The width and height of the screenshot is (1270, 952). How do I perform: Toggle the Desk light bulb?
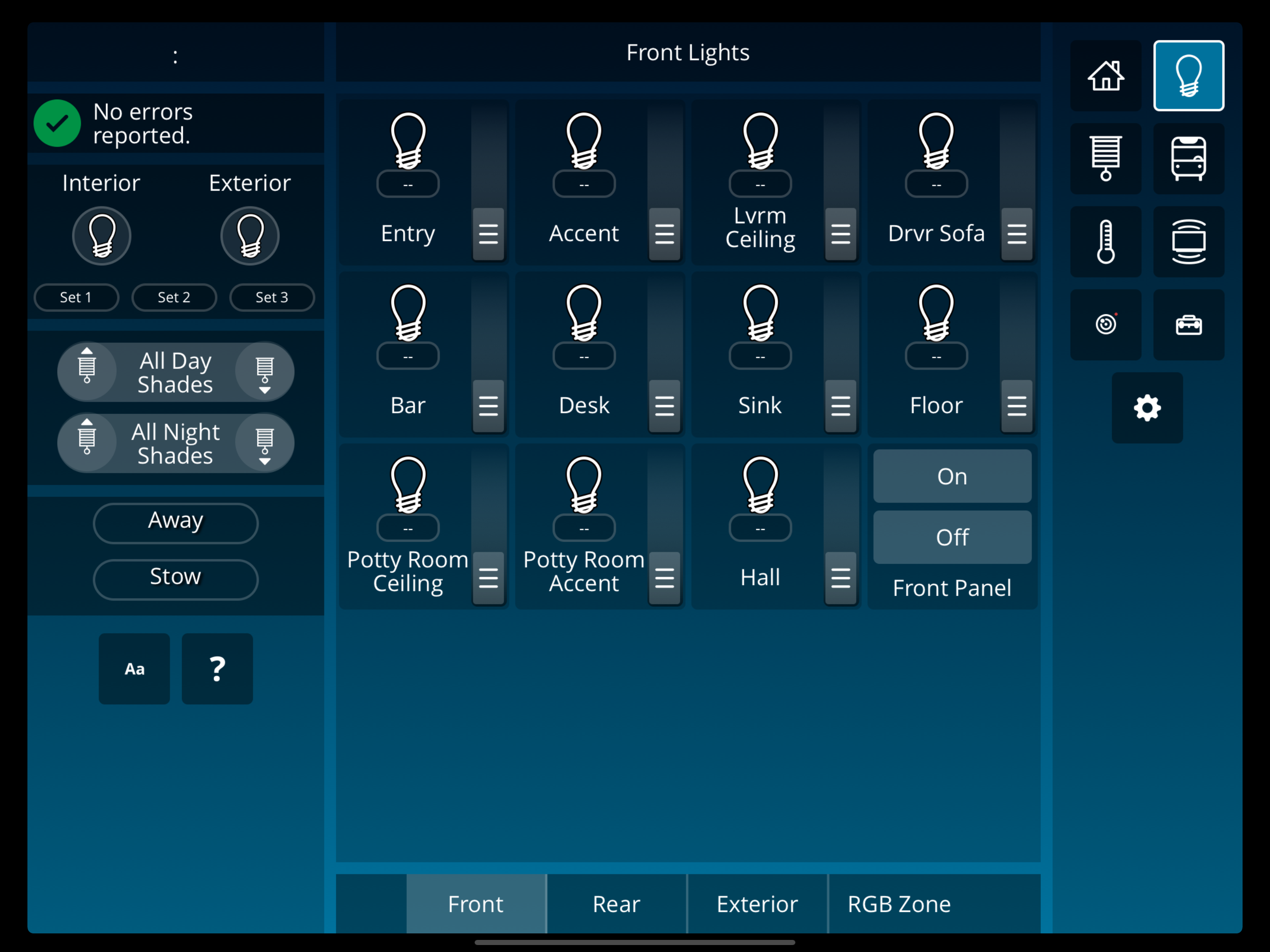584,313
